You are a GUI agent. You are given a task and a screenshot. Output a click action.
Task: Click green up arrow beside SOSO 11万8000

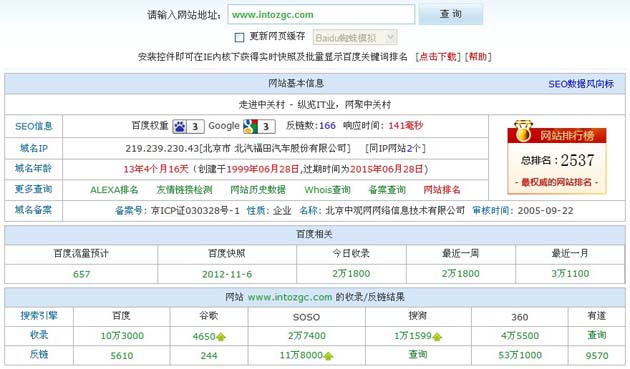(328, 356)
